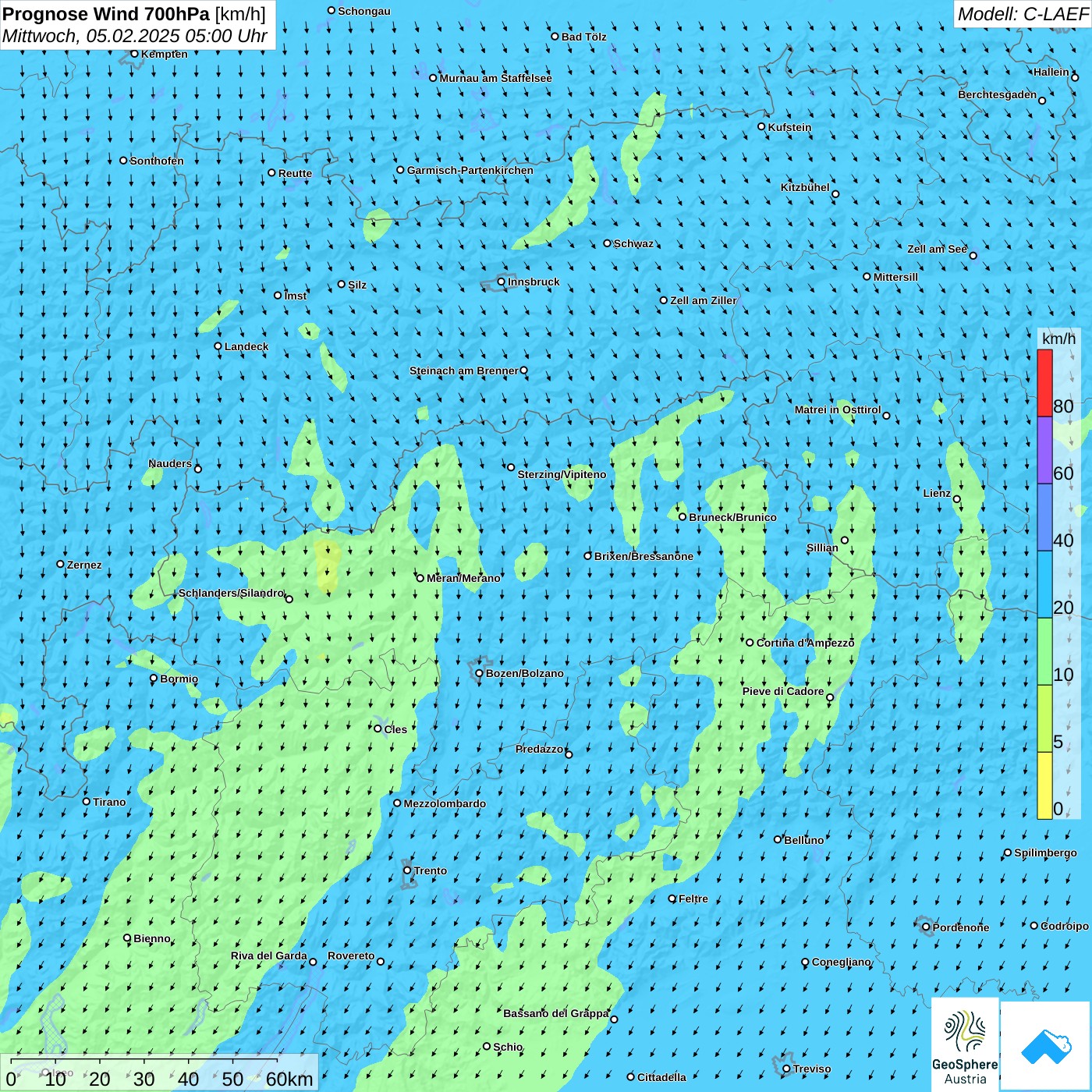Click the Feltre city marker
This screenshot has height=1092, width=1092.
pos(672,899)
